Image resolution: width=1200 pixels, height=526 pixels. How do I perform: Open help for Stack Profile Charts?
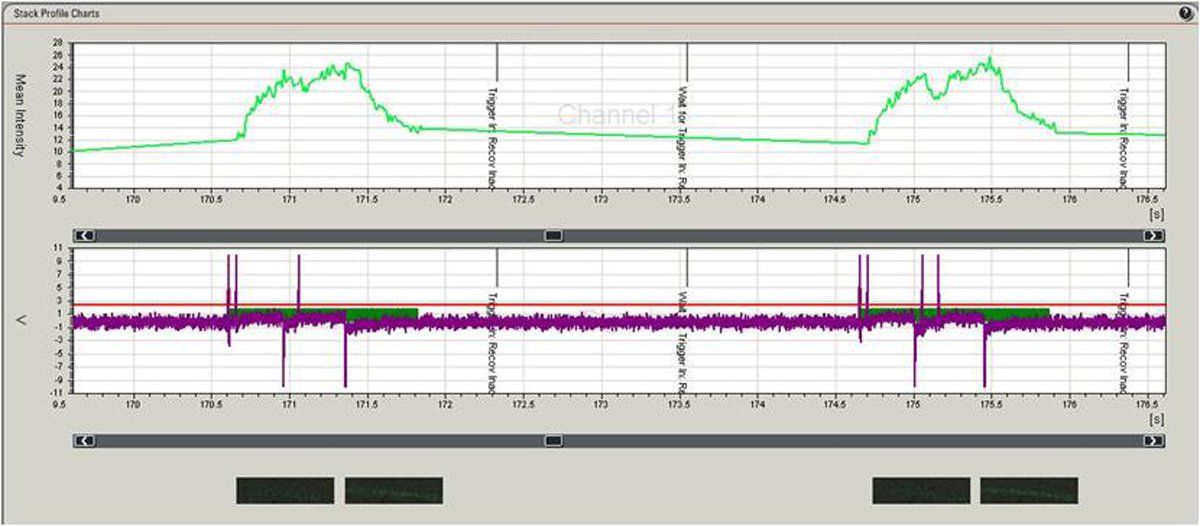point(1186,14)
